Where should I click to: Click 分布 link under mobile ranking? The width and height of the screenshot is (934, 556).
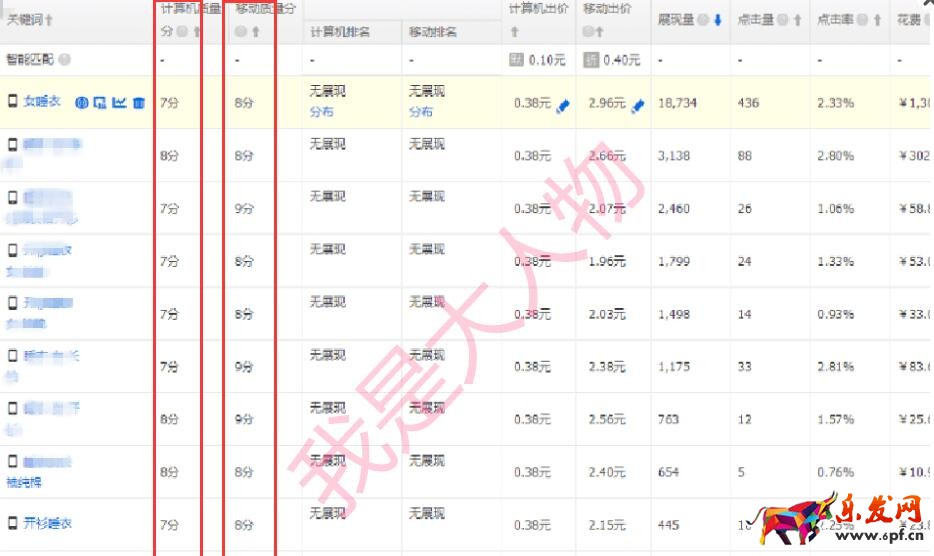click(420, 112)
